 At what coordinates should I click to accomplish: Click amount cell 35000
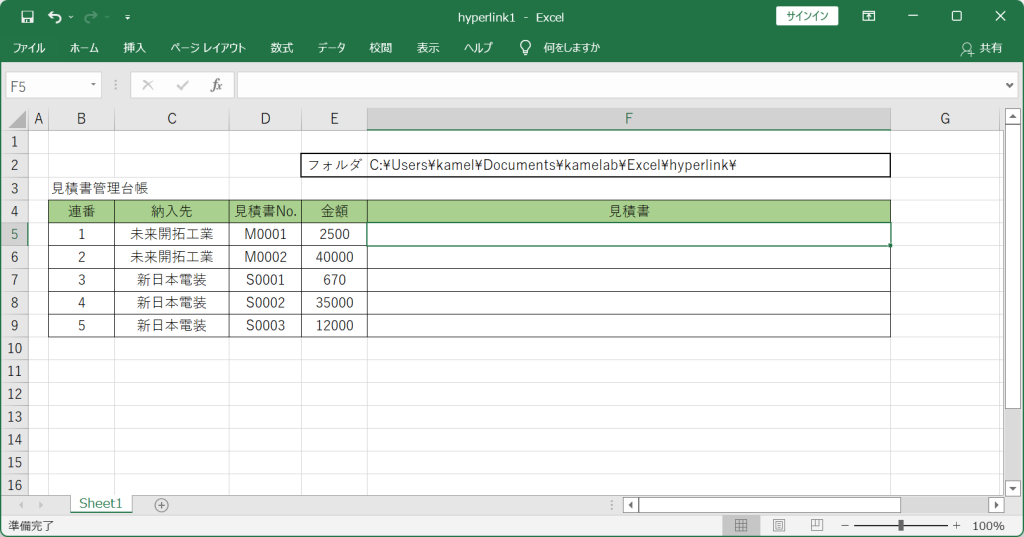point(334,302)
